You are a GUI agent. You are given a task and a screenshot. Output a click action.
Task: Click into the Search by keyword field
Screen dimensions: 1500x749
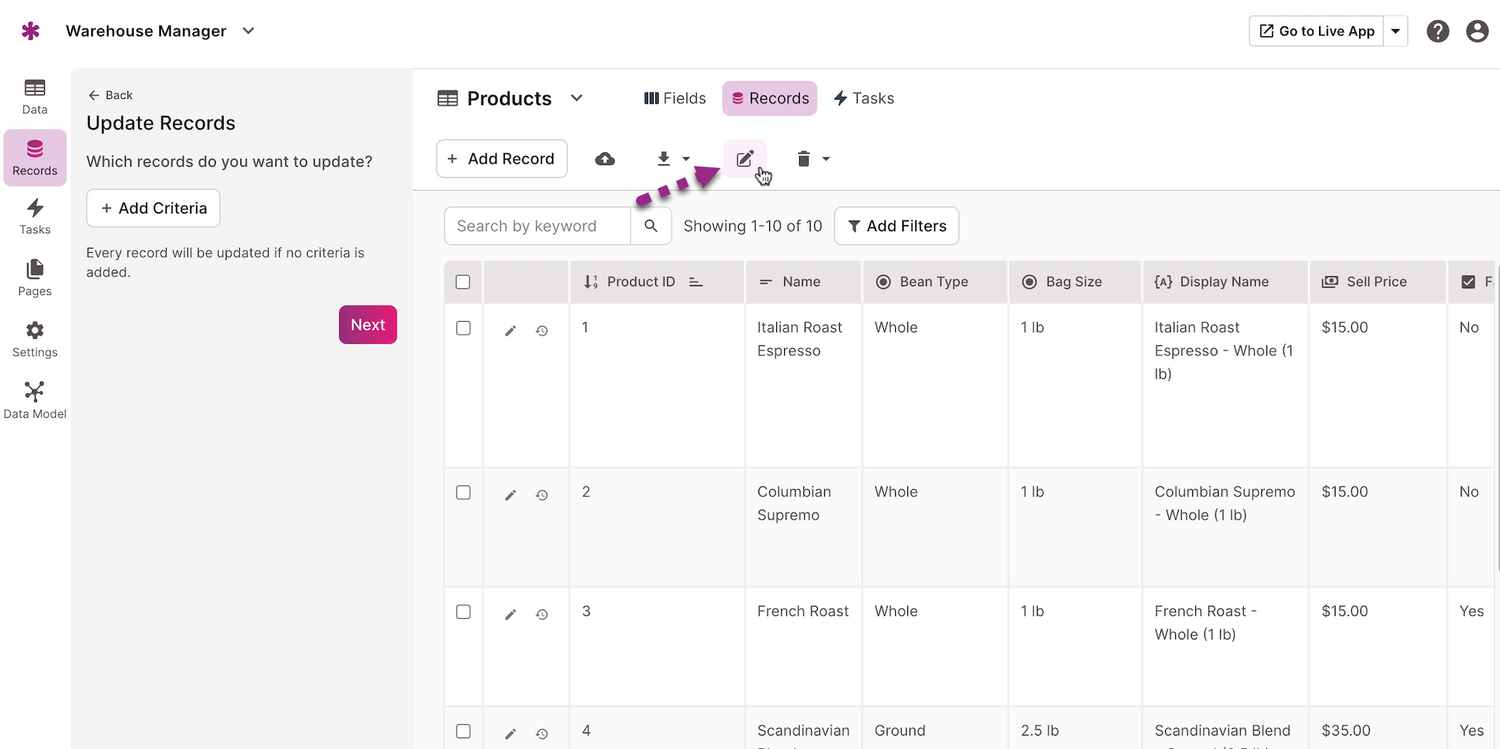[x=537, y=226]
